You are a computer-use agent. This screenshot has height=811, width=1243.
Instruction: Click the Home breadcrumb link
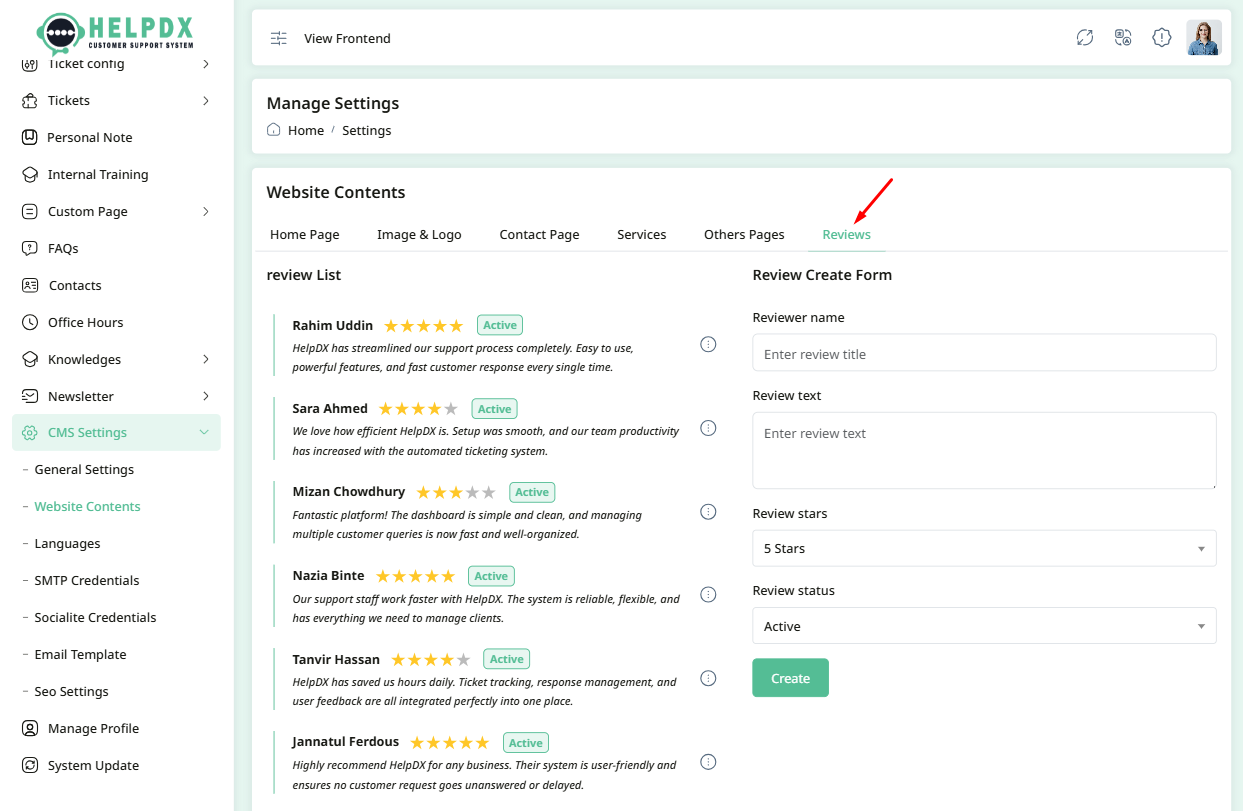coord(306,130)
